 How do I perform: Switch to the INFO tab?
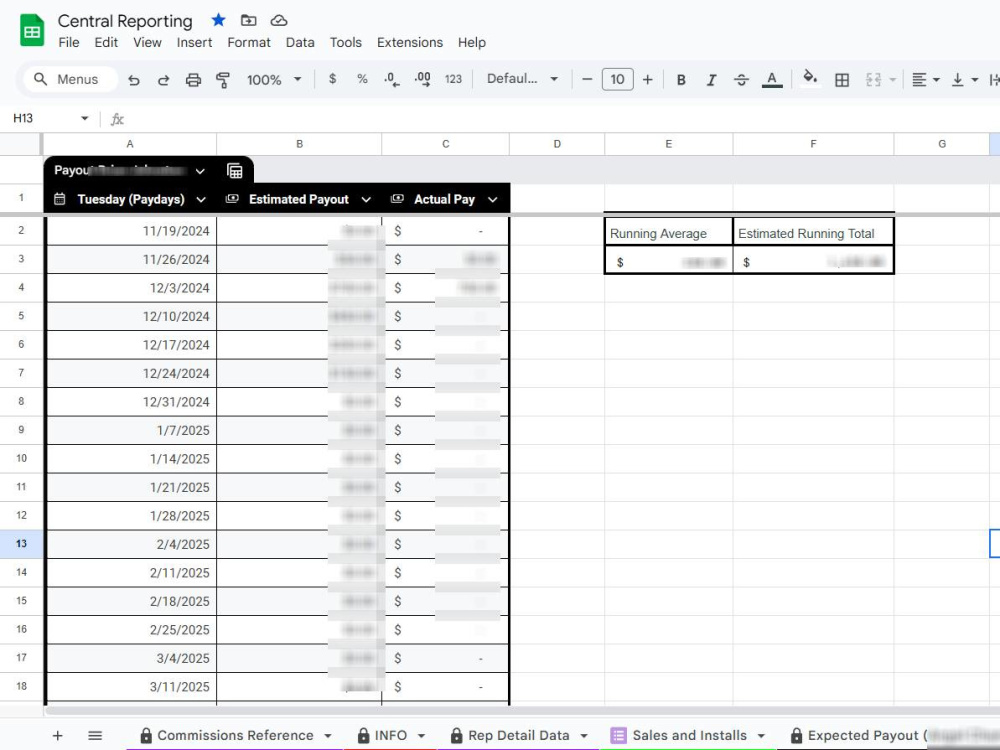click(390, 735)
